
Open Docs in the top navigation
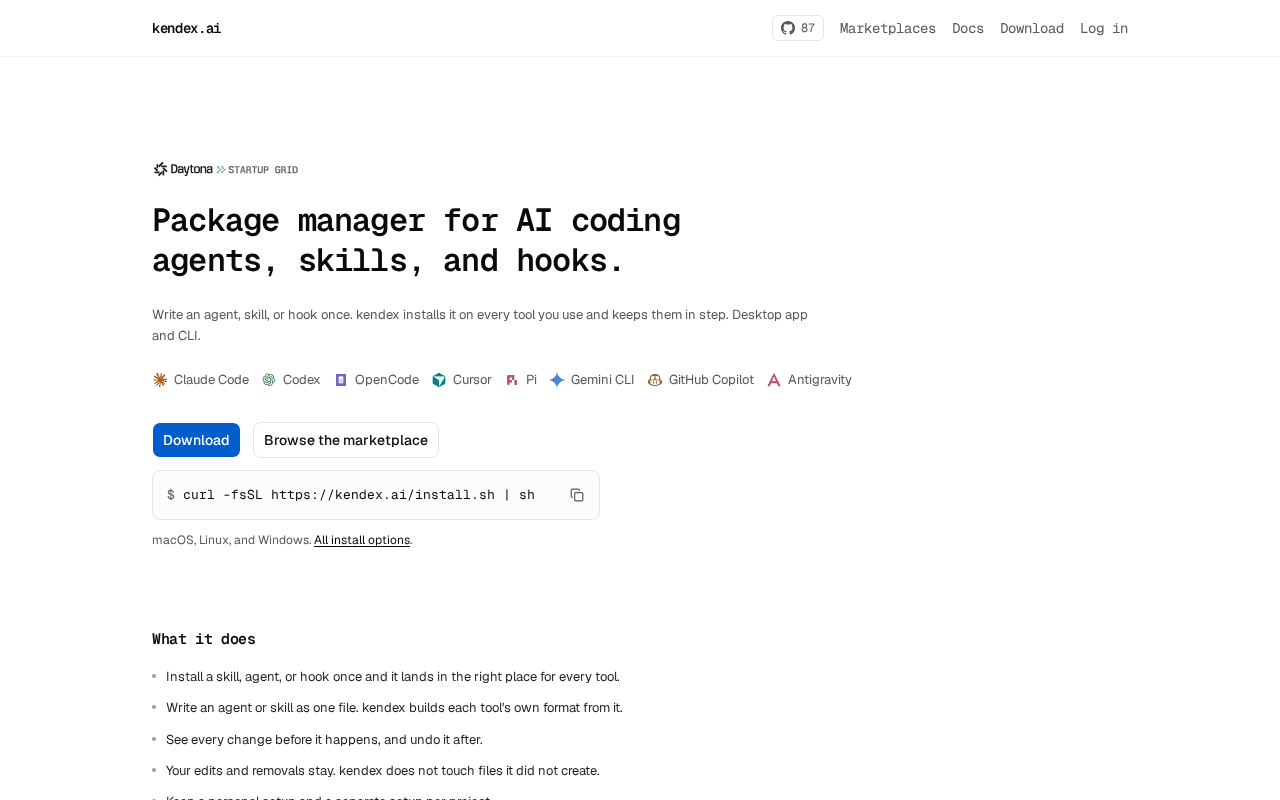click(x=968, y=28)
